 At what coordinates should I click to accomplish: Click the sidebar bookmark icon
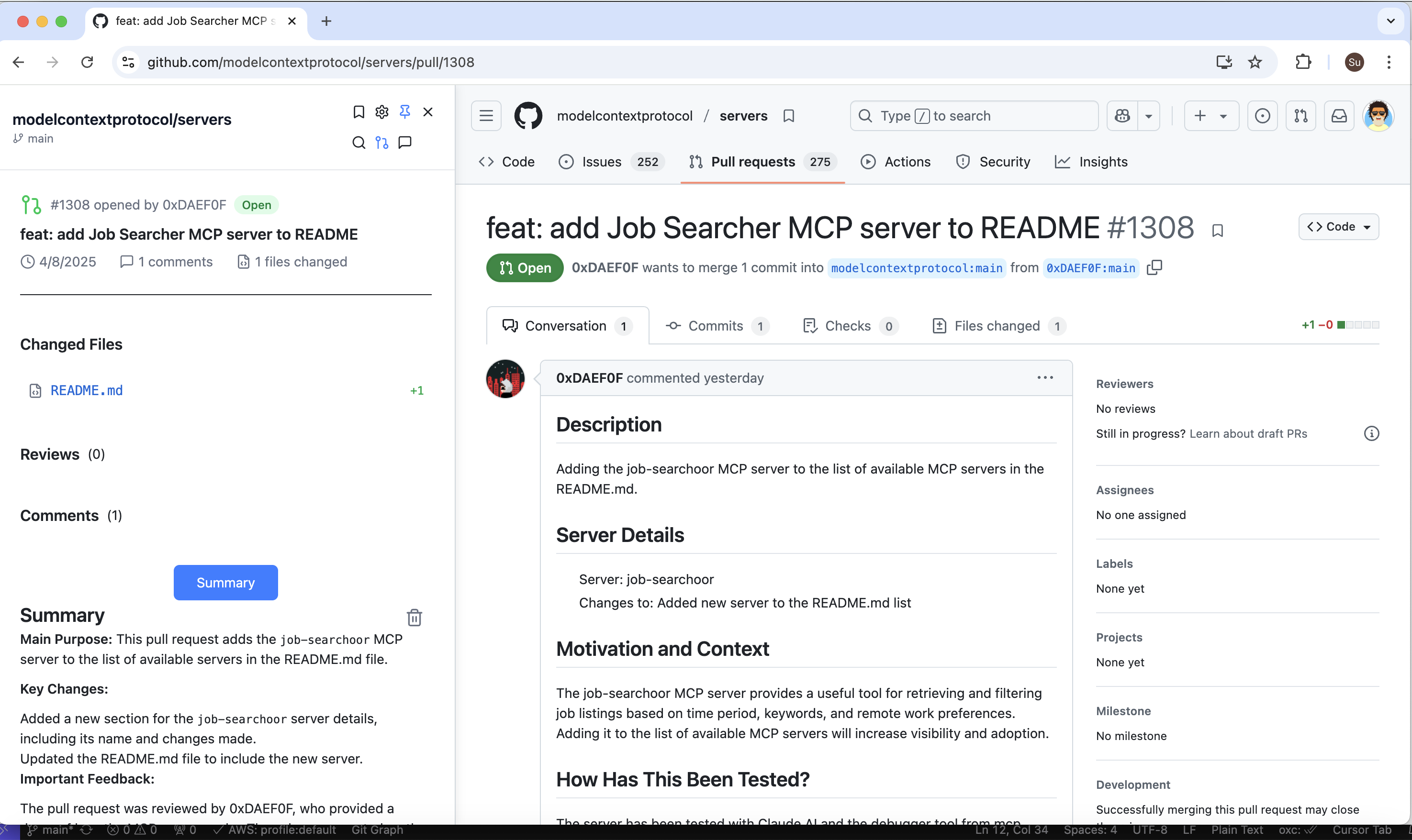coord(359,111)
